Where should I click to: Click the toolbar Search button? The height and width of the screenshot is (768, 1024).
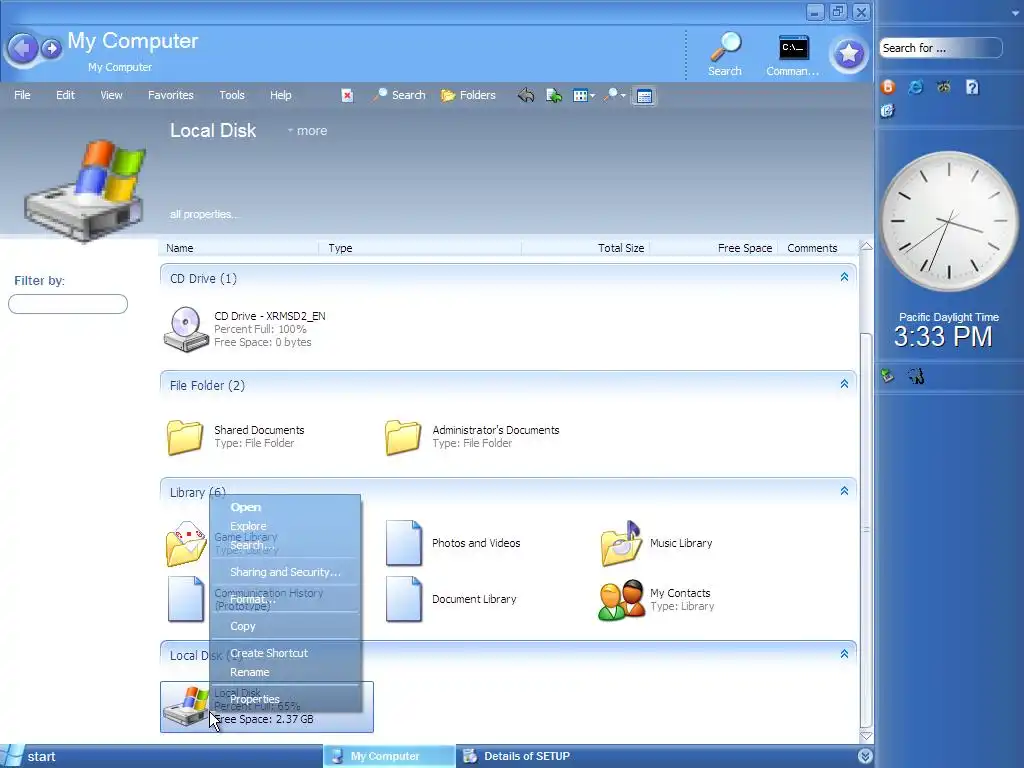(398, 95)
